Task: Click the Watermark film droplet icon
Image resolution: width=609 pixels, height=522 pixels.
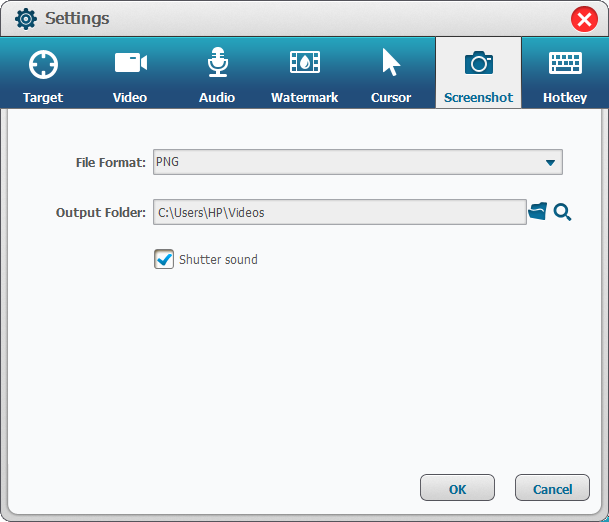Action: 304,64
